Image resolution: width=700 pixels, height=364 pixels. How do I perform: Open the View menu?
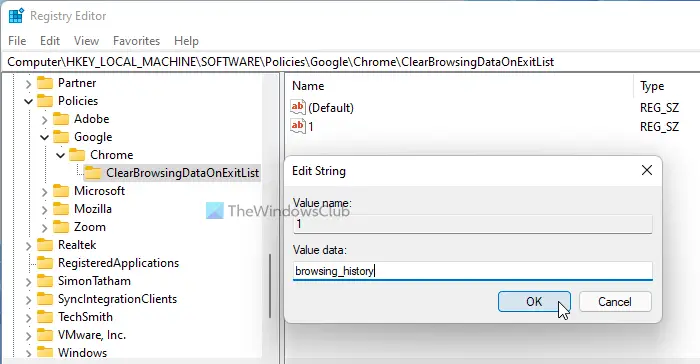click(86, 41)
